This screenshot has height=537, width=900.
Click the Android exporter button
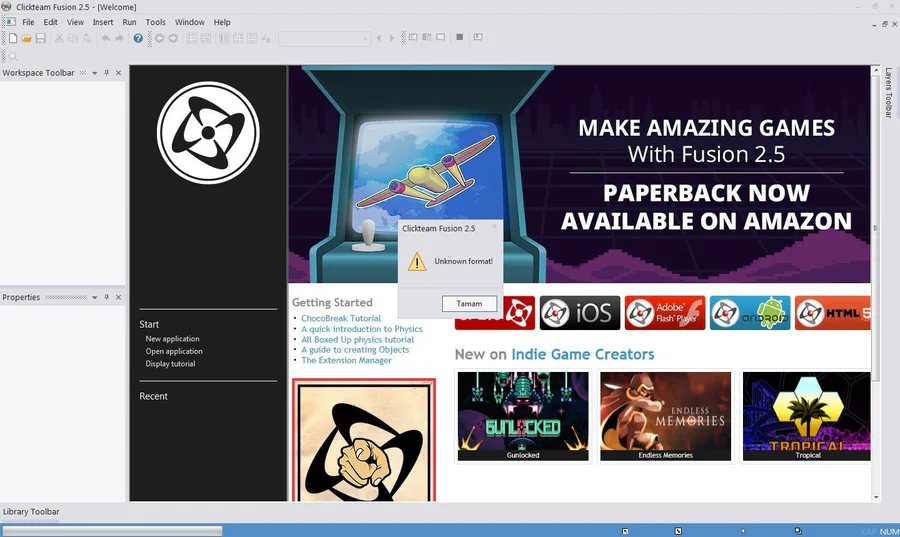[750, 313]
